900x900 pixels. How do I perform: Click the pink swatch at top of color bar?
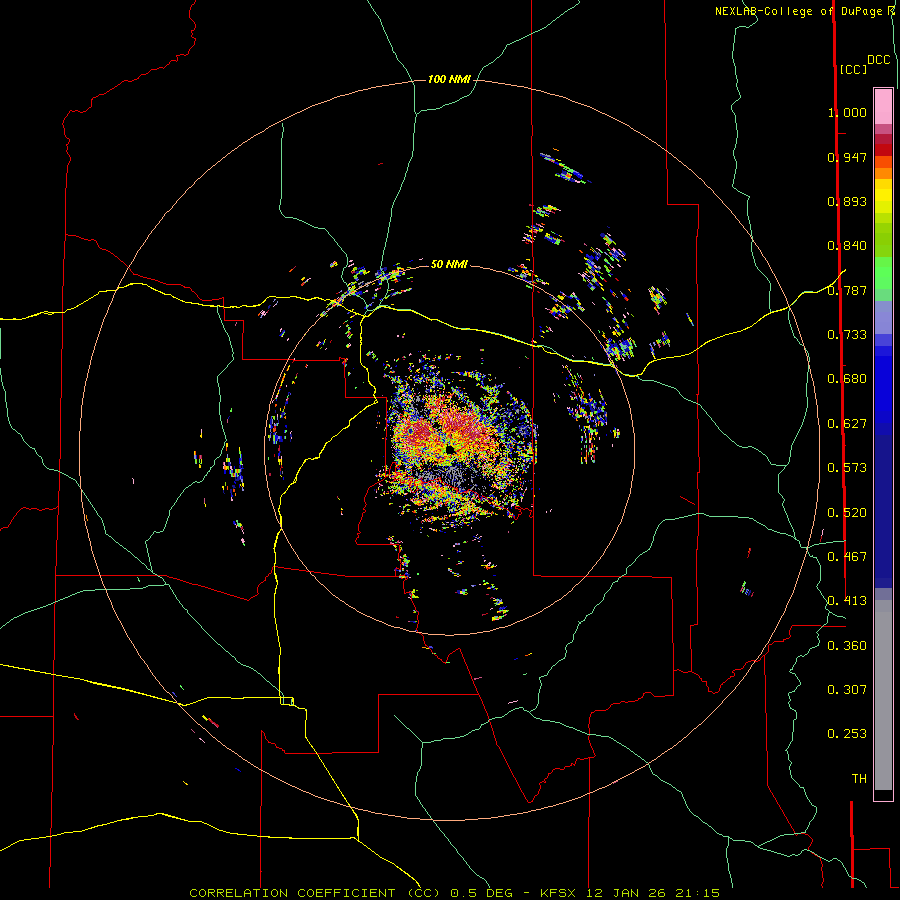pos(883,107)
